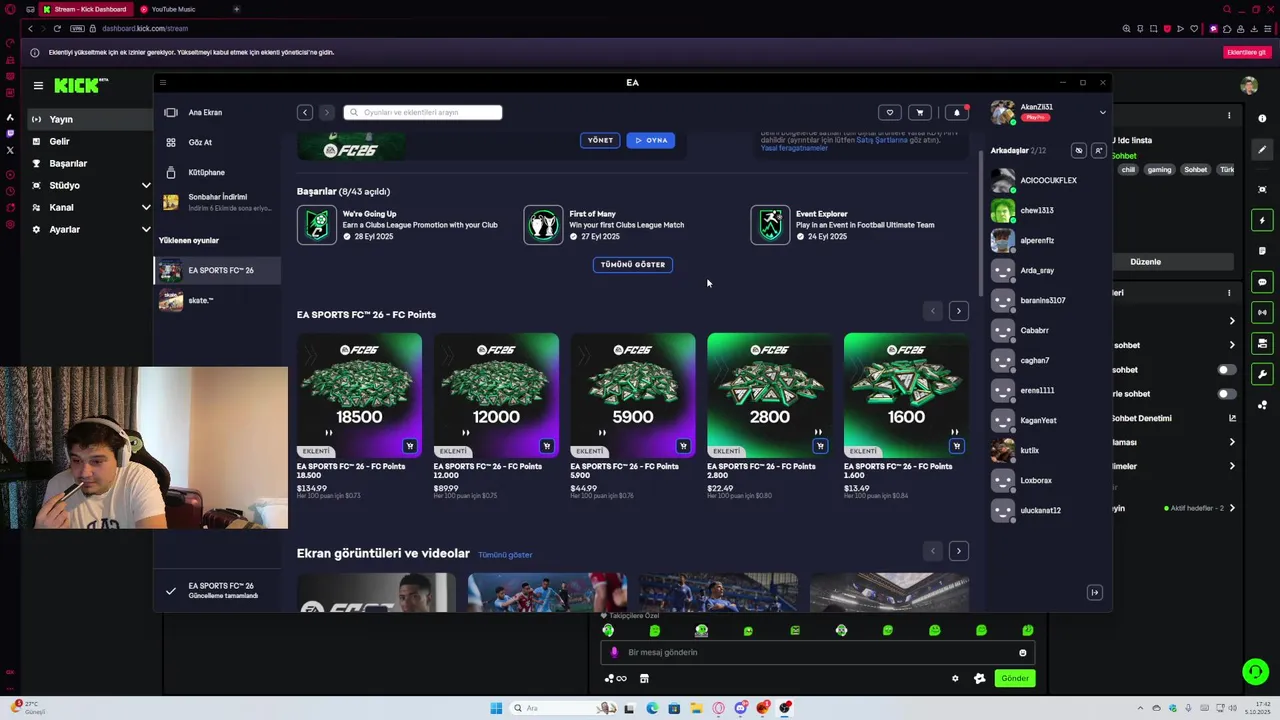
Task: Hide offline friends icon in Arkadaşlar
Action: 1078,150
